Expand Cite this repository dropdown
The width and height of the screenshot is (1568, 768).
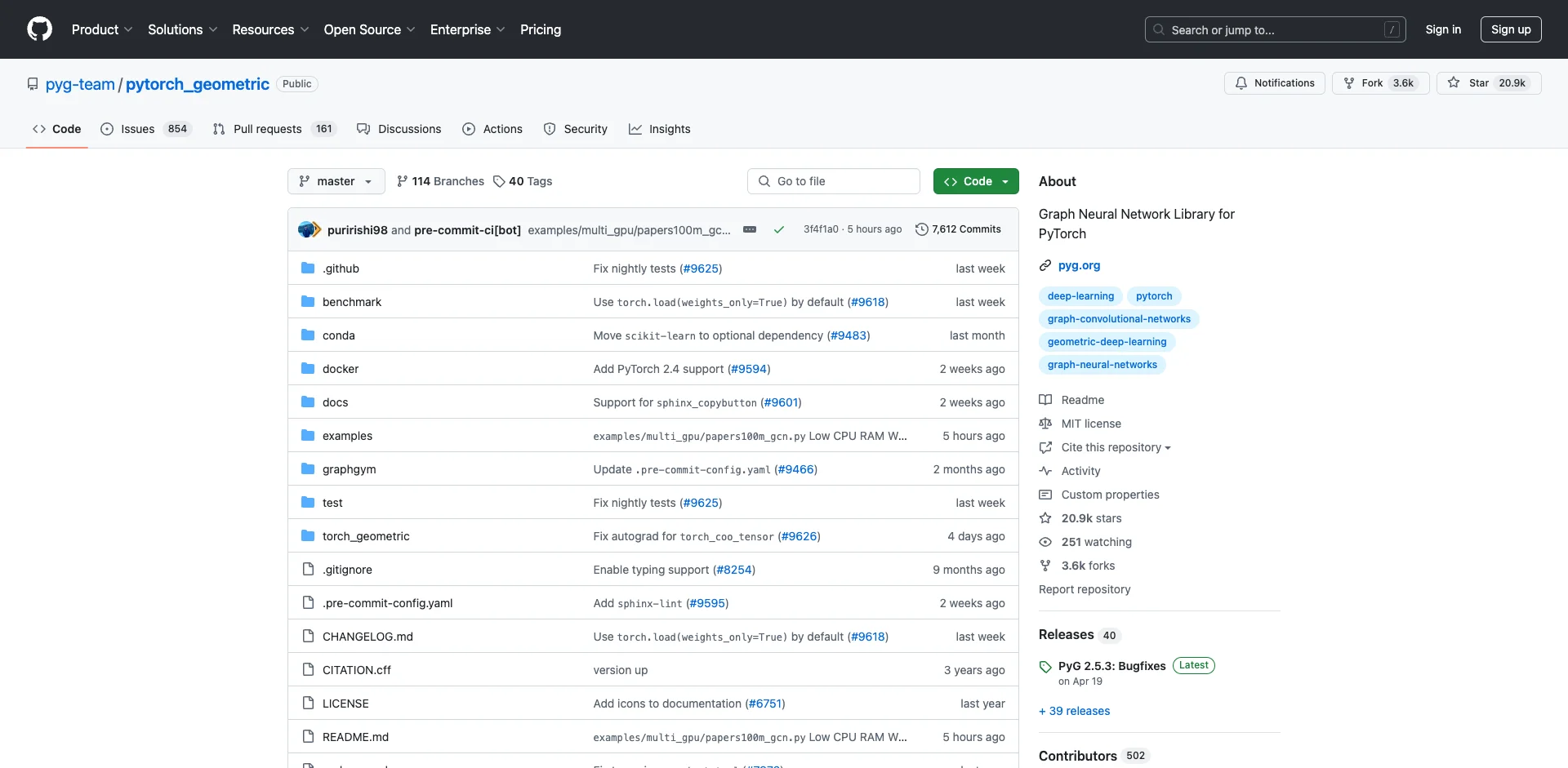(x=1116, y=447)
